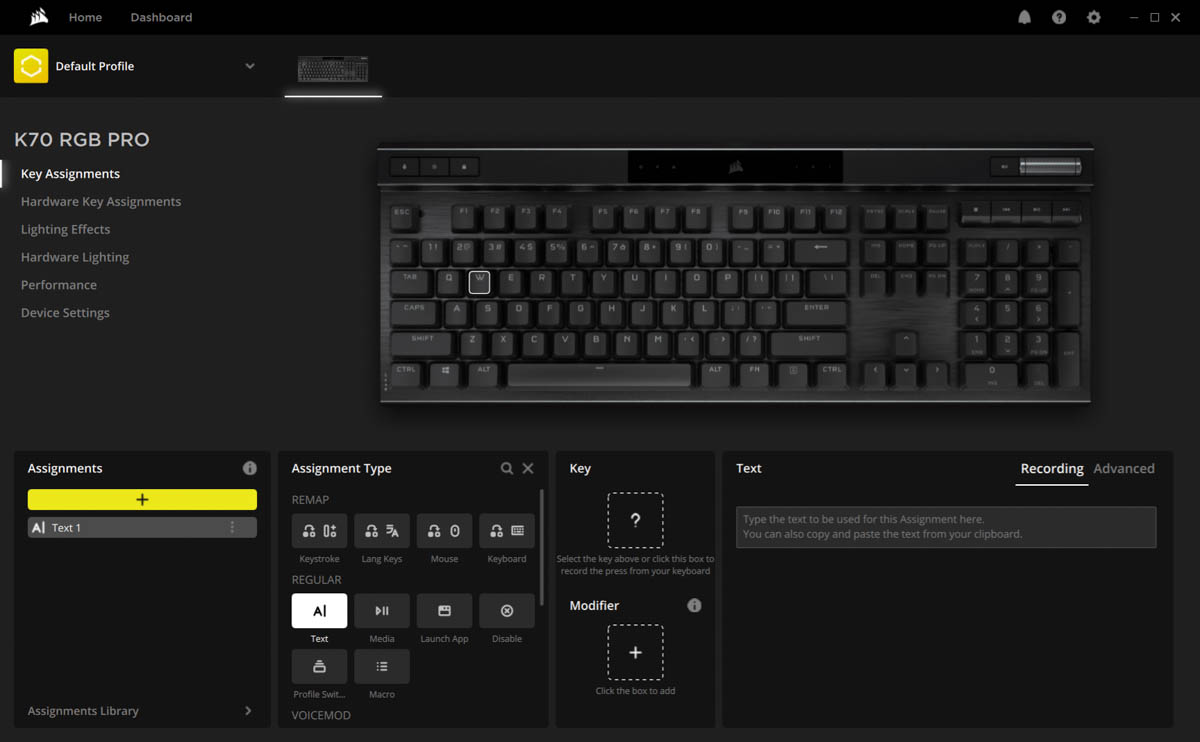Select the W key on keyboard image
This screenshot has height=742, width=1200.
tap(480, 282)
